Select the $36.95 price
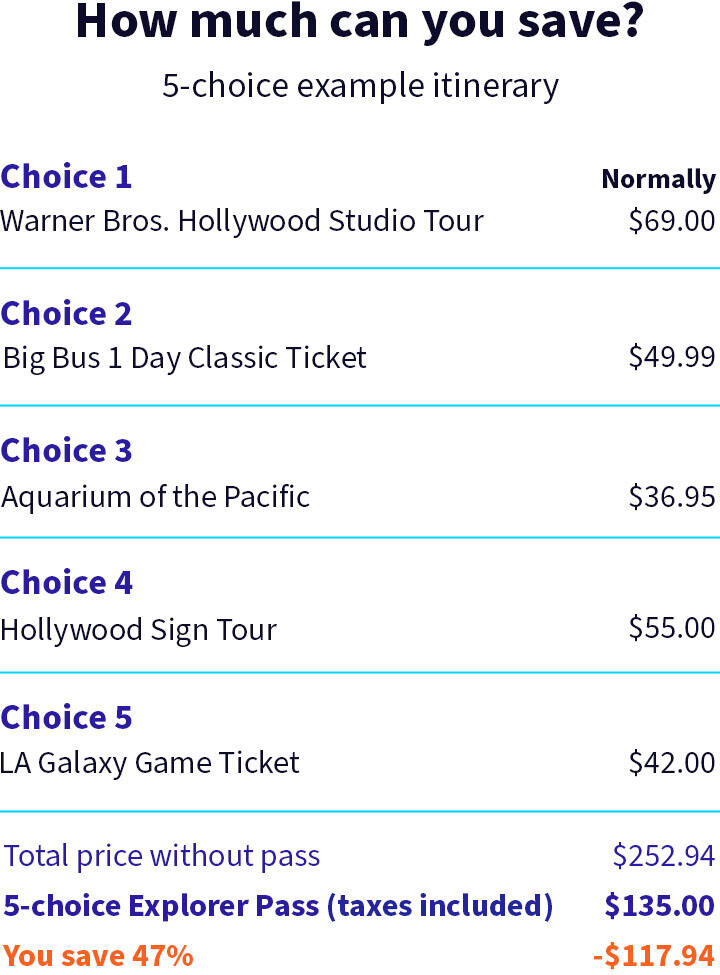This screenshot has width=720, height=975. (672, 497)
